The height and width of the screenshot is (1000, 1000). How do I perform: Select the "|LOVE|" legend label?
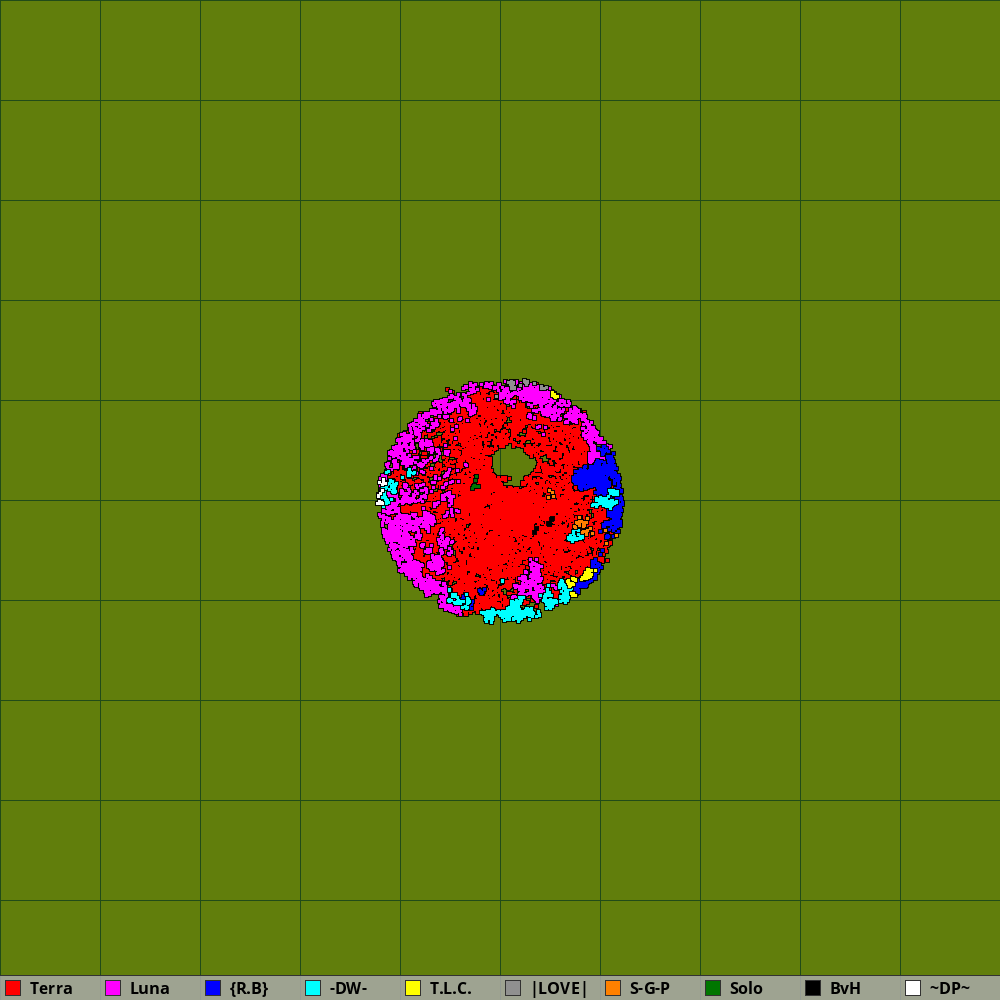(x=559, y=989)
